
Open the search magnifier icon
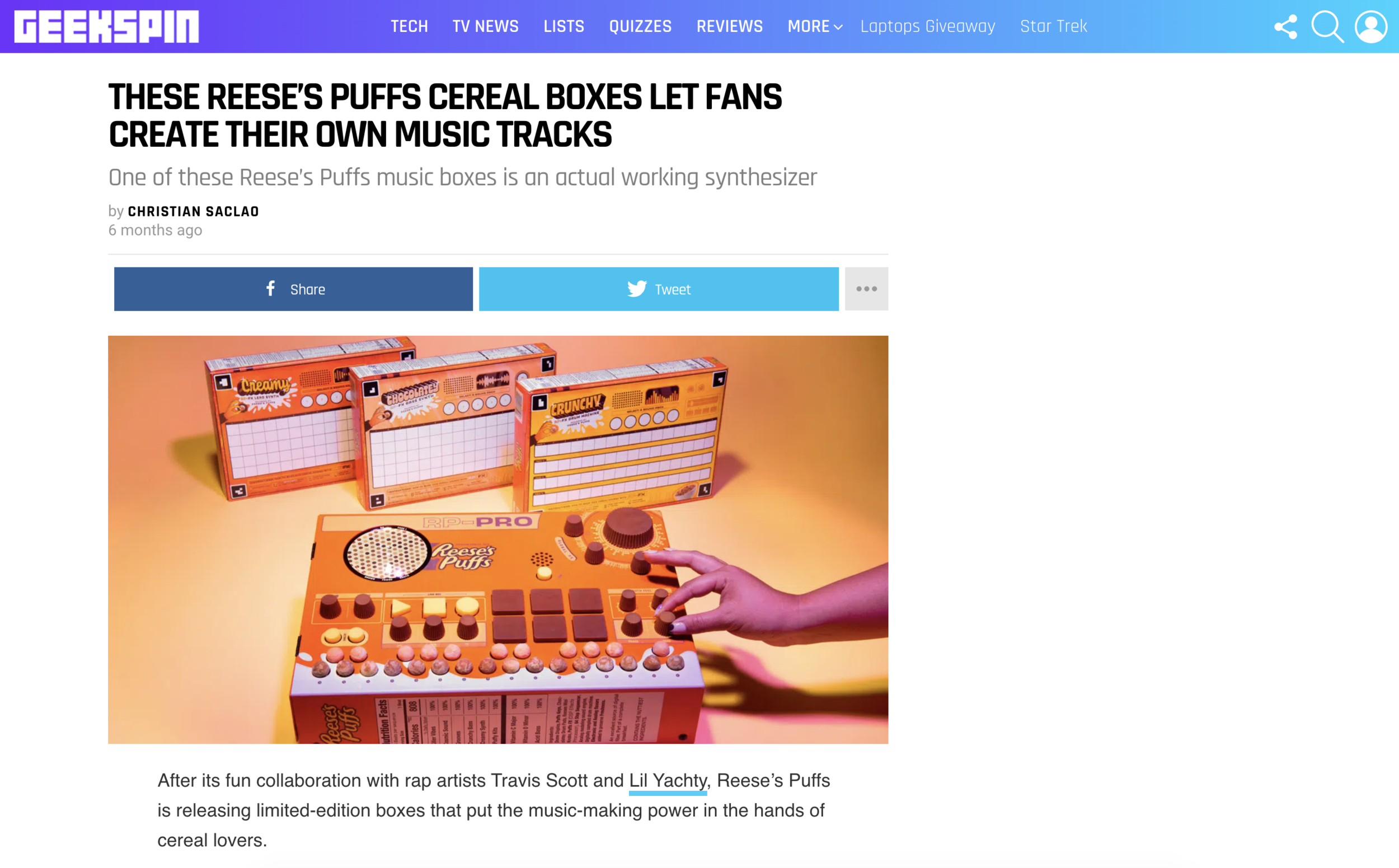click(x=1327, y=26)
